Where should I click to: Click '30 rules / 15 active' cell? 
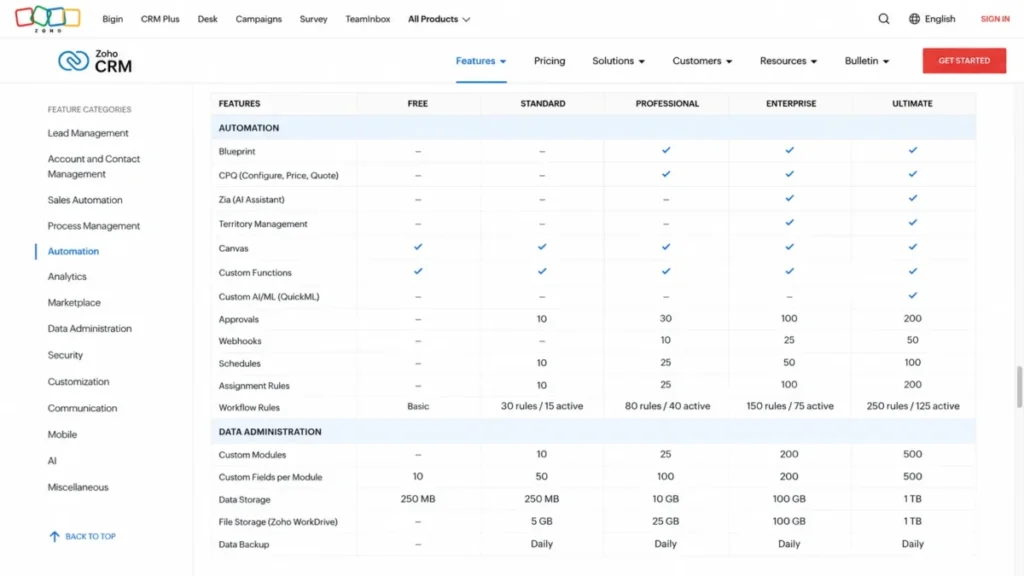542,406
